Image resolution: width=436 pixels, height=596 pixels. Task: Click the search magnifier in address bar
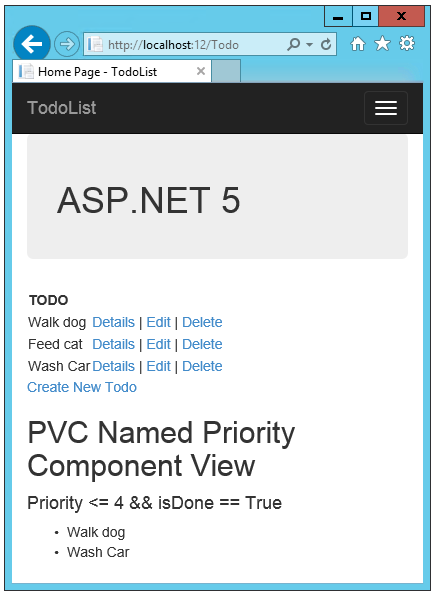tap(293, 44)
